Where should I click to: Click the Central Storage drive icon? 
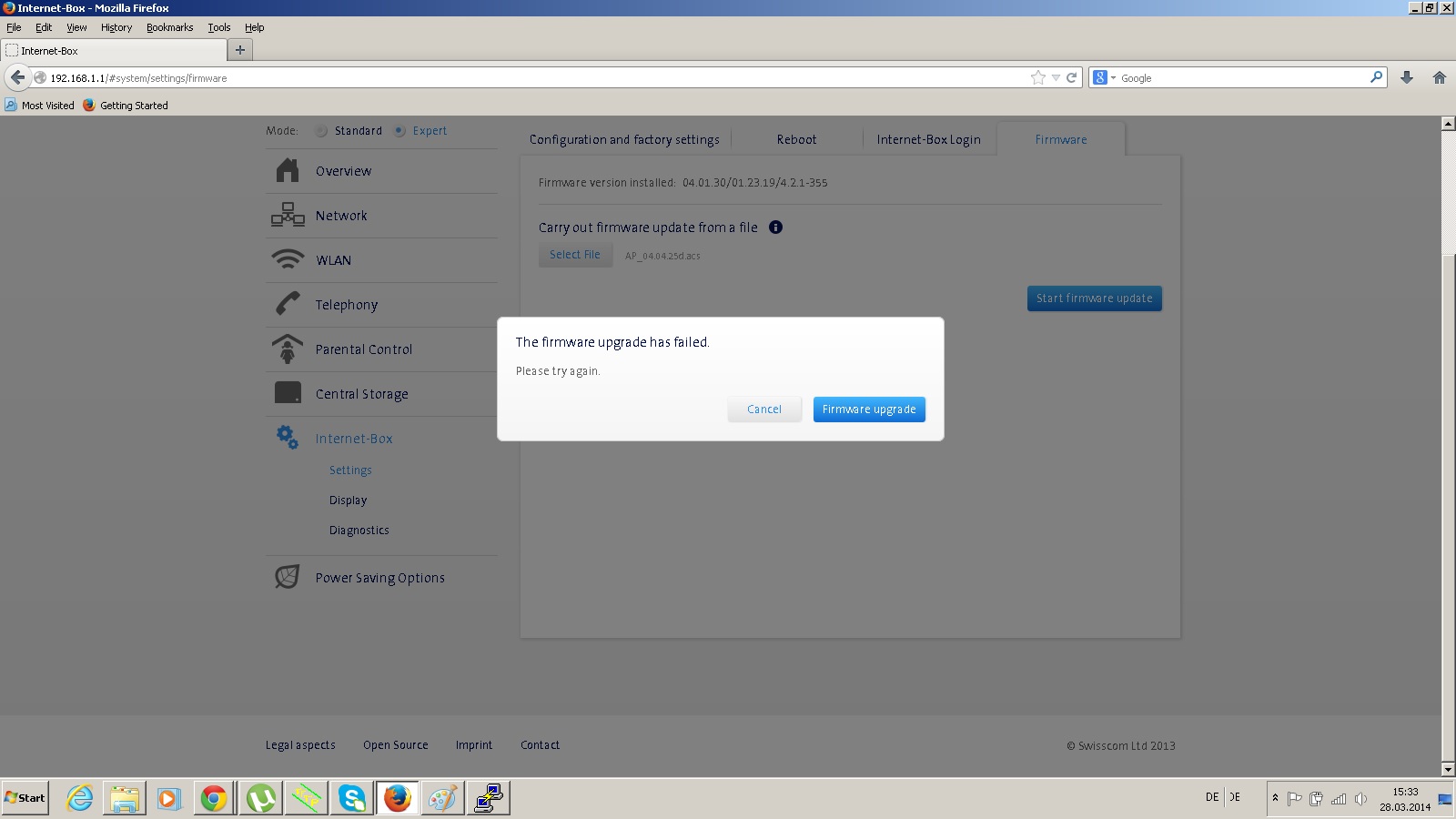(288, 393)
